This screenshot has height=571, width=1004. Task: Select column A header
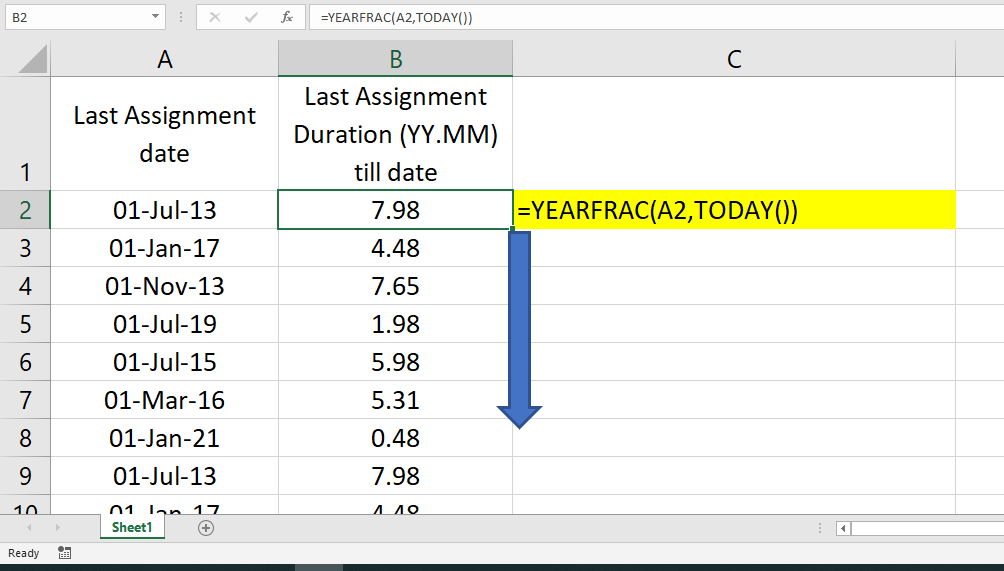pyautogui.click(x=165, y=59)
